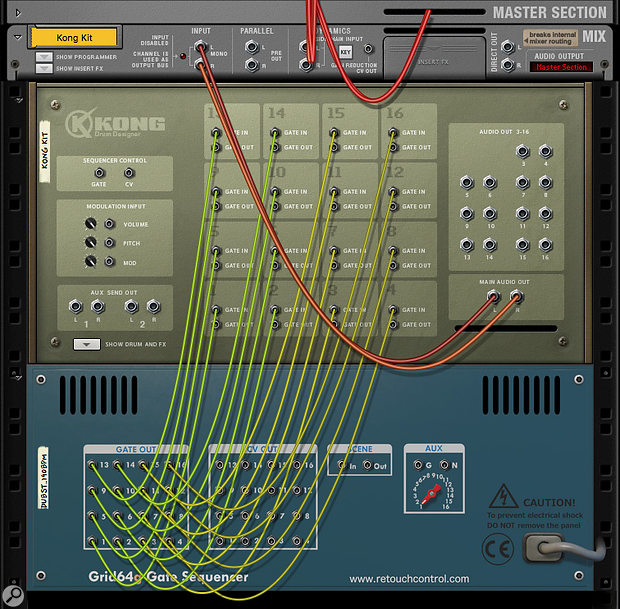Click Grid64 Scene Out jack
This screenshot has width=620, height=609.
click(x=367, y=465)
